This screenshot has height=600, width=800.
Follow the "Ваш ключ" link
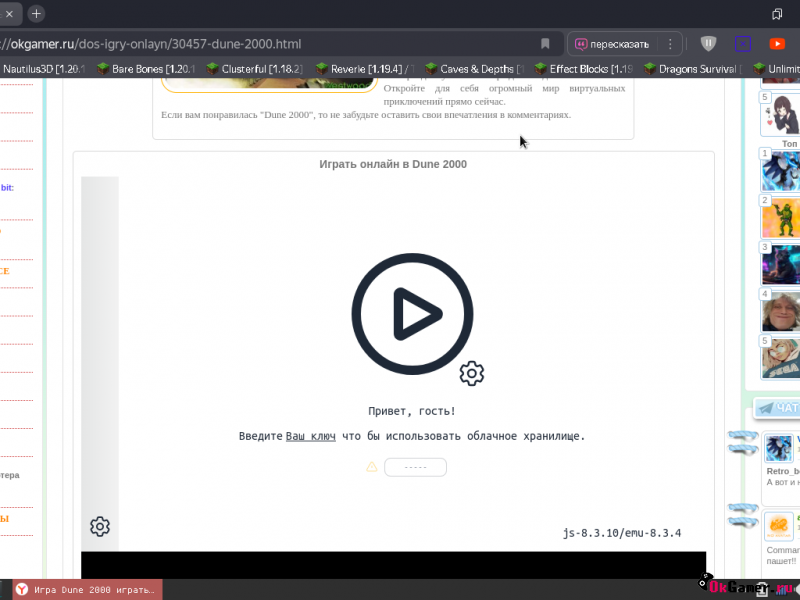(311, 436)
